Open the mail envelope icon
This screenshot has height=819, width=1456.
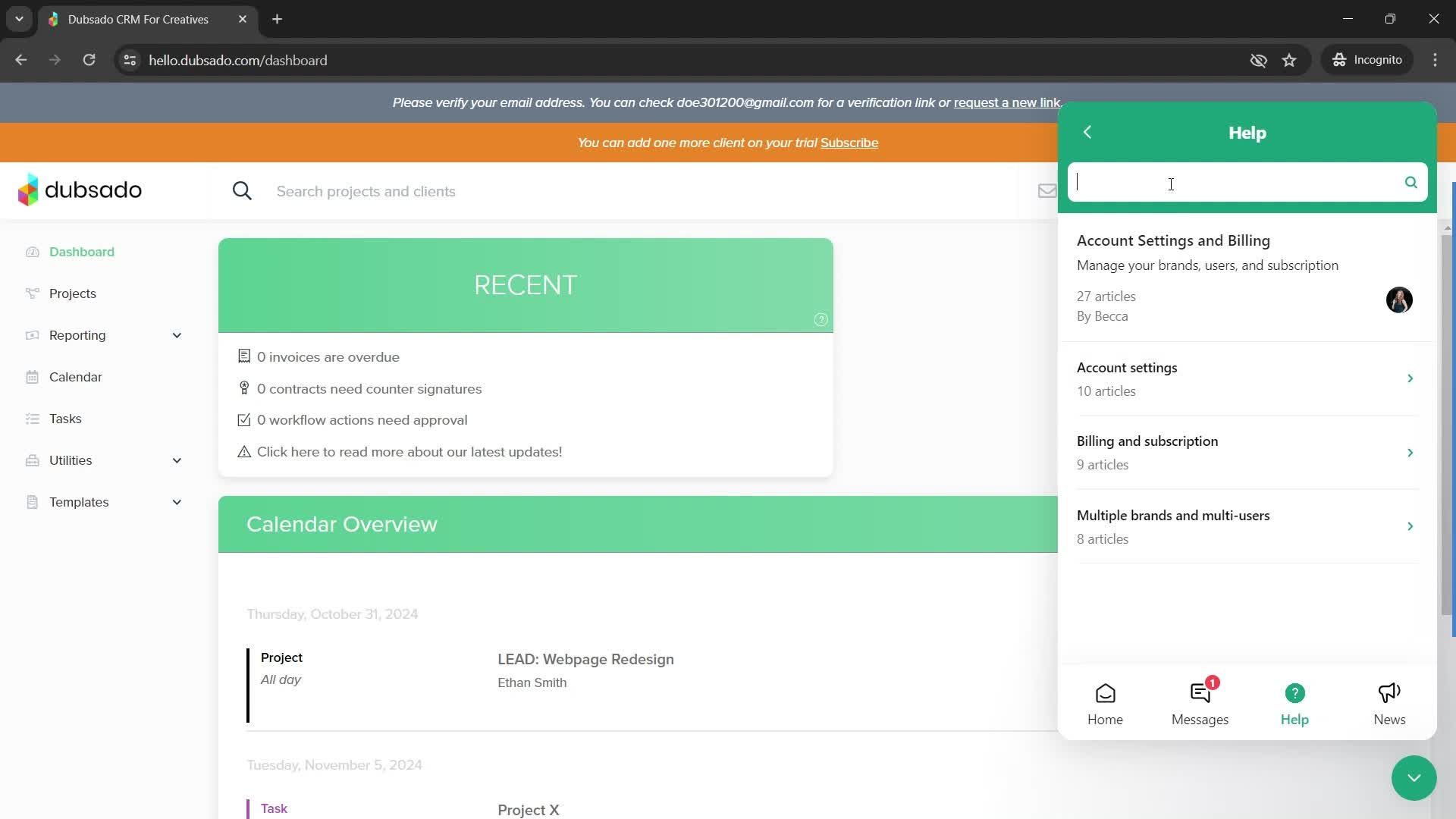1046,191
